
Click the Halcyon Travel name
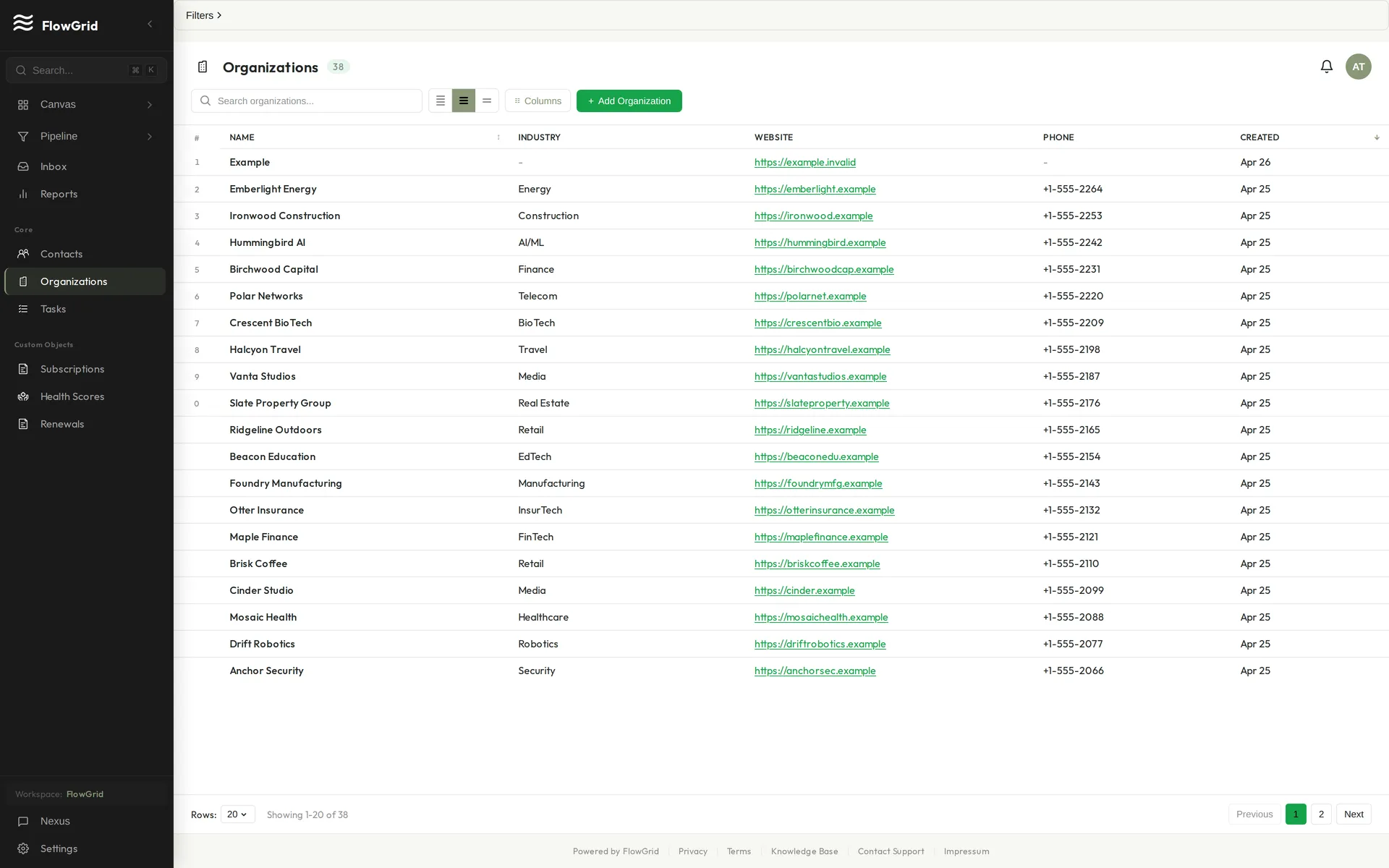[x=265, y=349]
